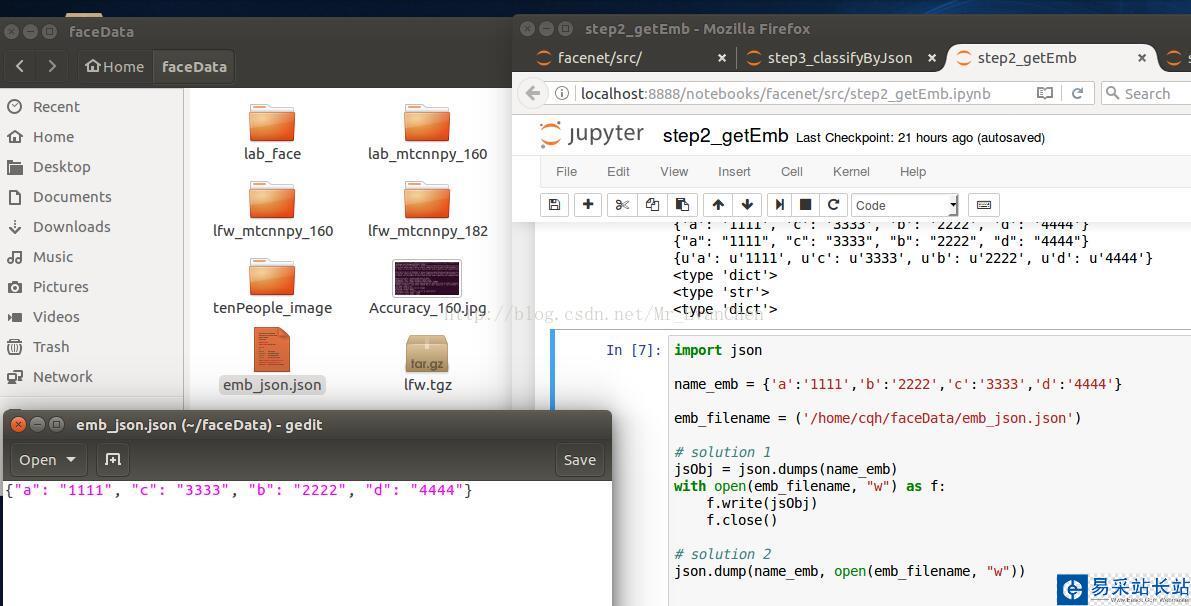Select the lab_face folder
This screenshot has height=606, width=1191.
tap(272, 133)
